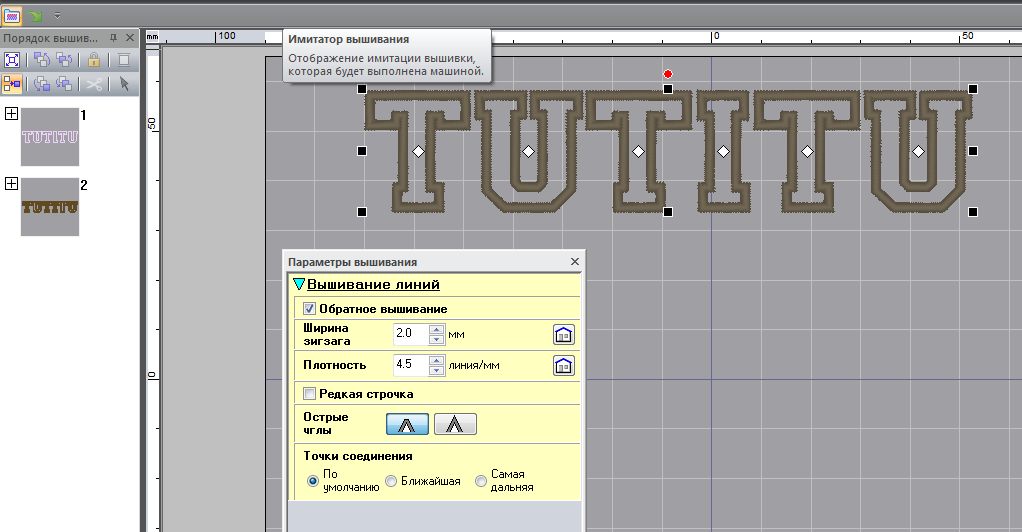1022x532 pixels.
Task: Click the Ширина зигзага value field
Action: (x=410, y=334)
